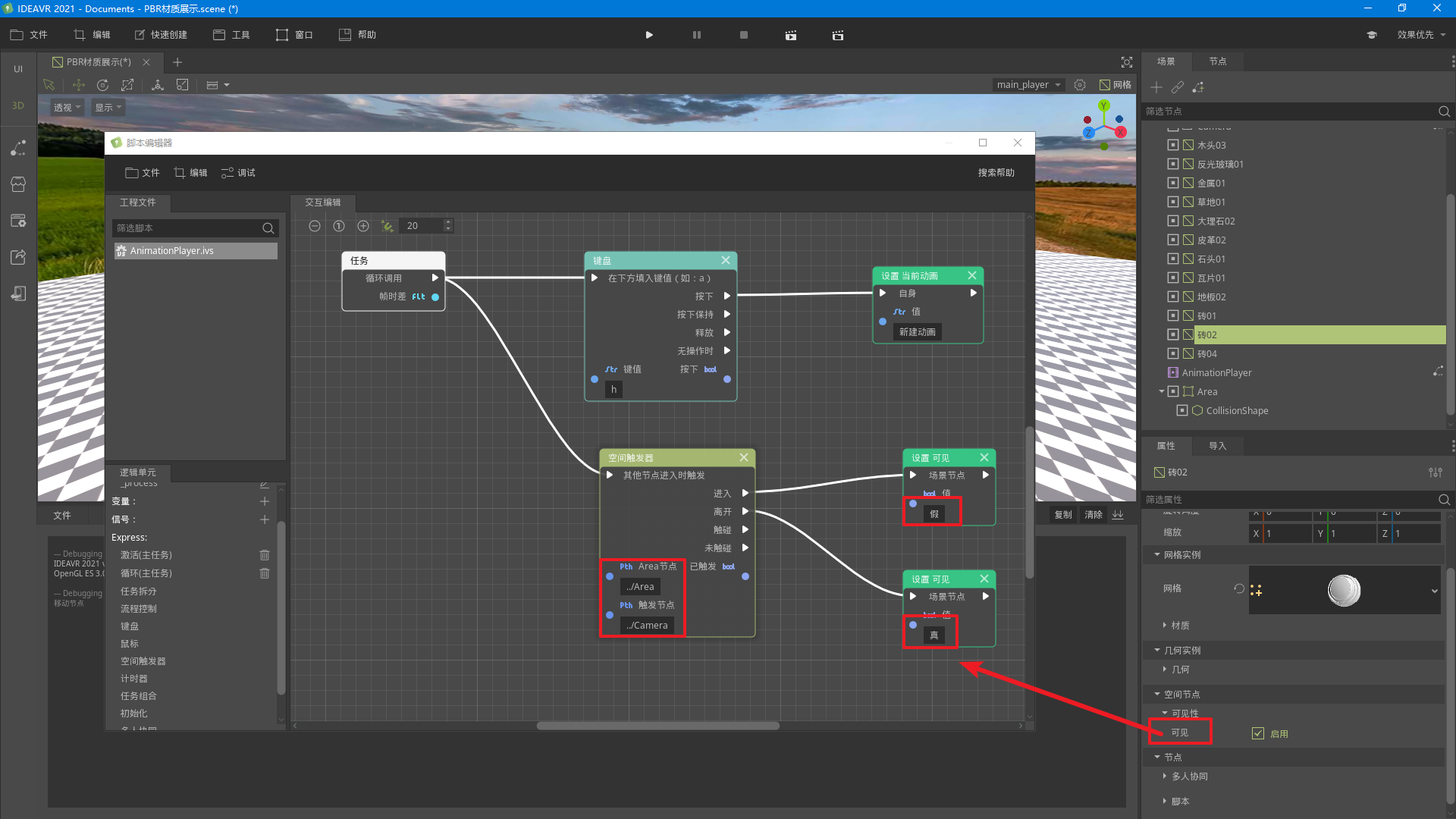The width and height of the screenshot is (1456, 819).
Task: Click 搜索帮助 in script editor
Action: click(x=996, y=173)
